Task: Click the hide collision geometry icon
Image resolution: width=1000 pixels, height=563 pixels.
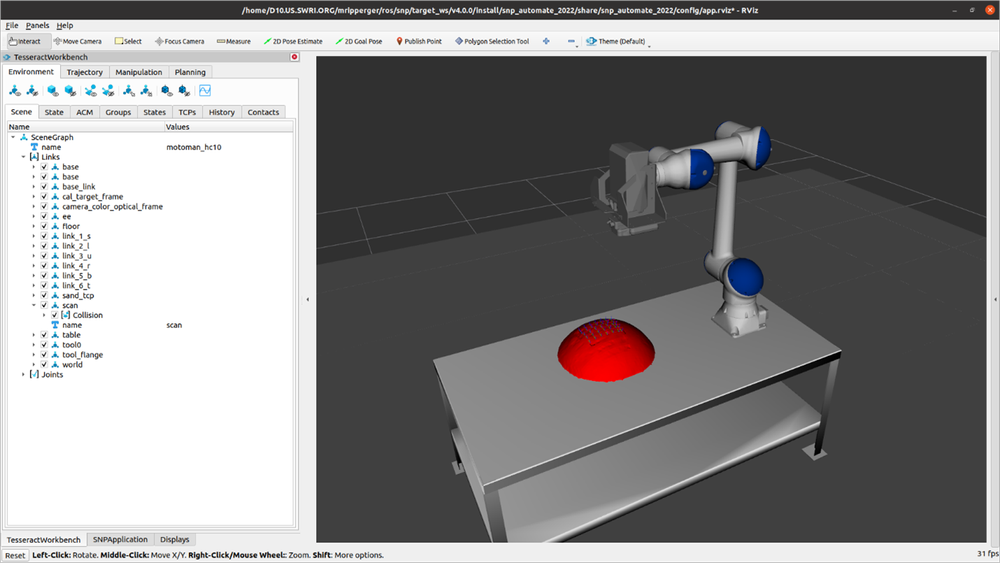Action: (x=108, y=91)
